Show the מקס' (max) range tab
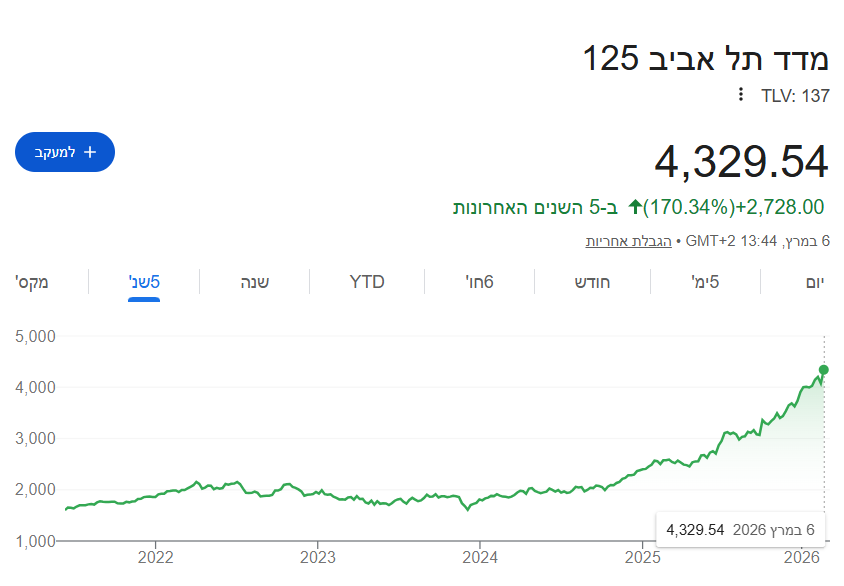Viewport: 844px width, 586px height. click(x=32, y=282)
